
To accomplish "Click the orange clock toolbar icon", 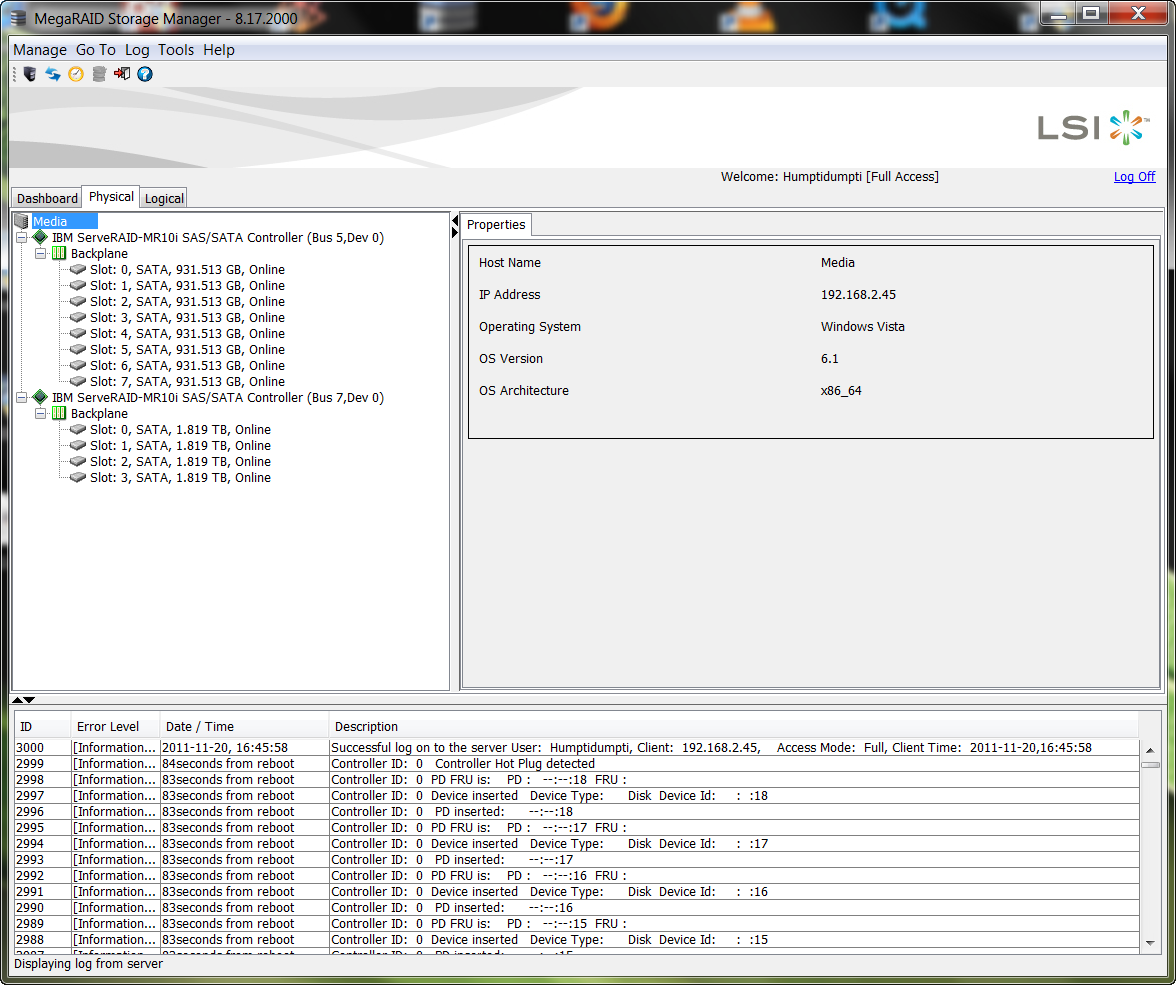I will [76, 74].
